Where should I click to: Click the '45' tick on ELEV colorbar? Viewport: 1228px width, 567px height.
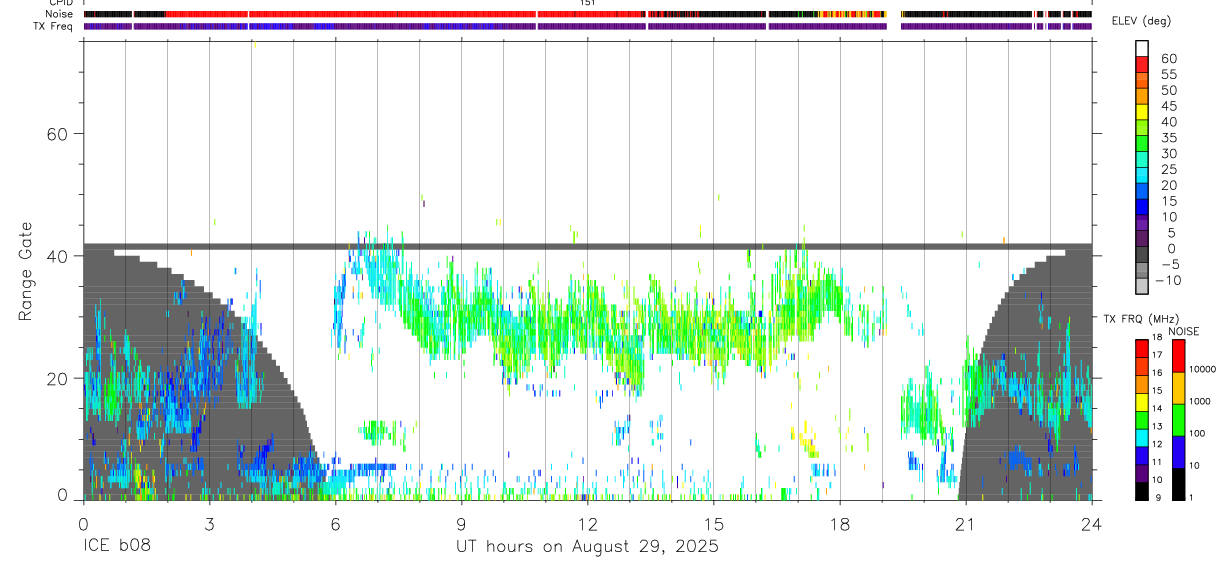tap(1168, 107)
